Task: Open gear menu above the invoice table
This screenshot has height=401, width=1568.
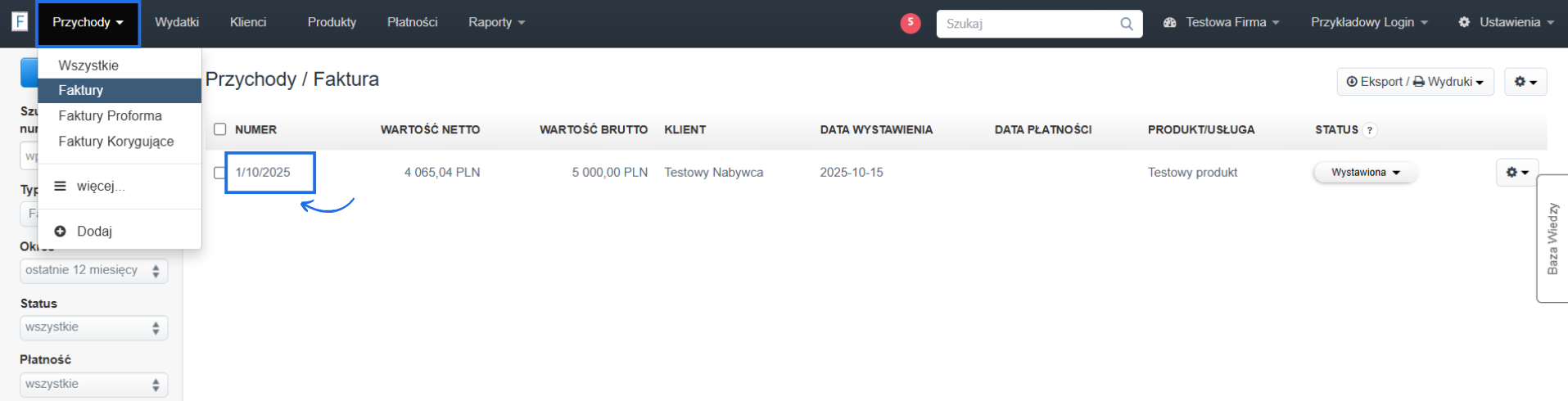Action: (1525, 82)
